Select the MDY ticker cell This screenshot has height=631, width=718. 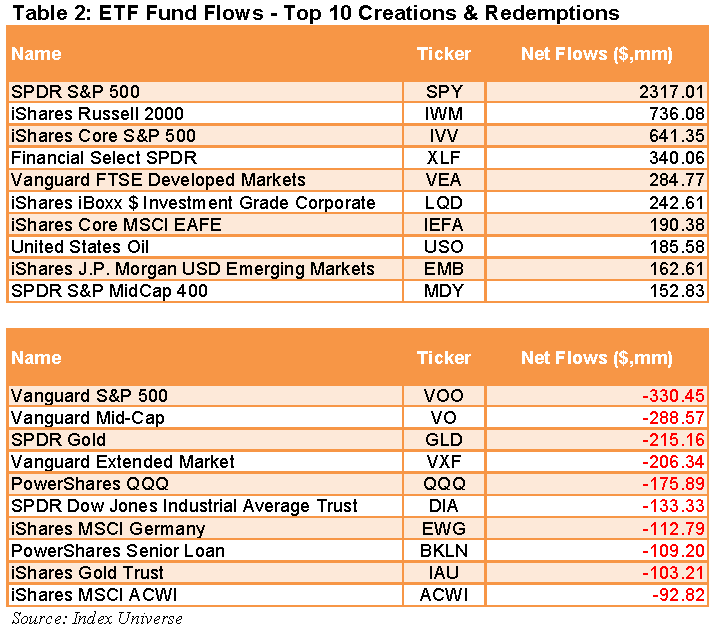pyautogui.click(x=443, y=290)
